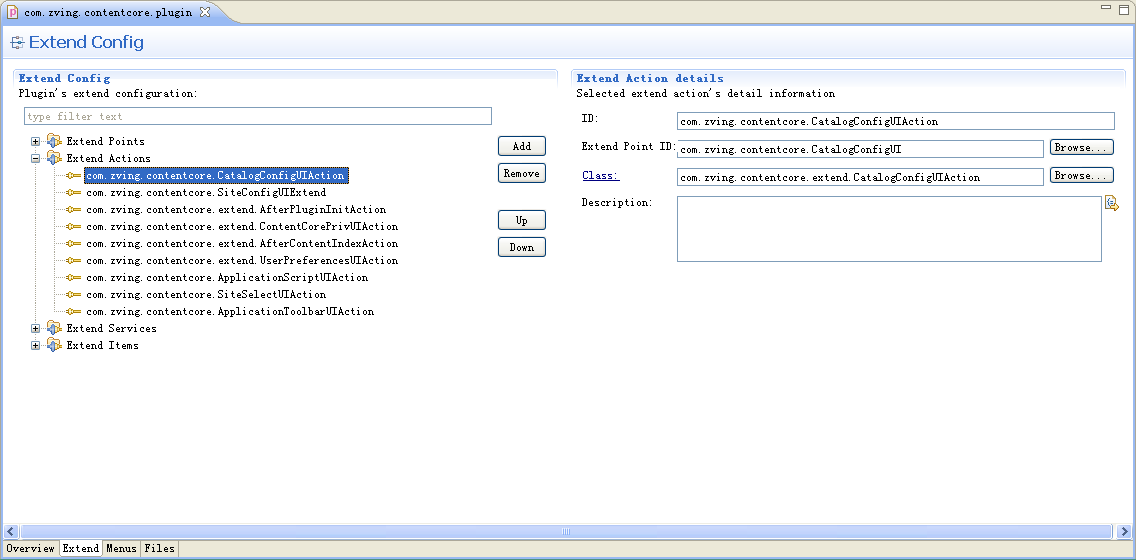Focus the type filter text field

coord(258,116)
